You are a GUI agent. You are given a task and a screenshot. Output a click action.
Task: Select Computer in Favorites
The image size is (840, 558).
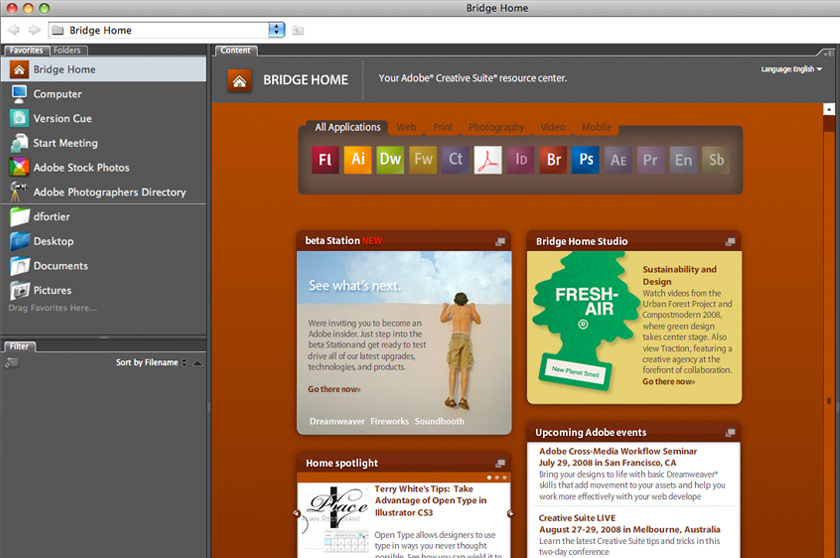[x=103, y=94]
